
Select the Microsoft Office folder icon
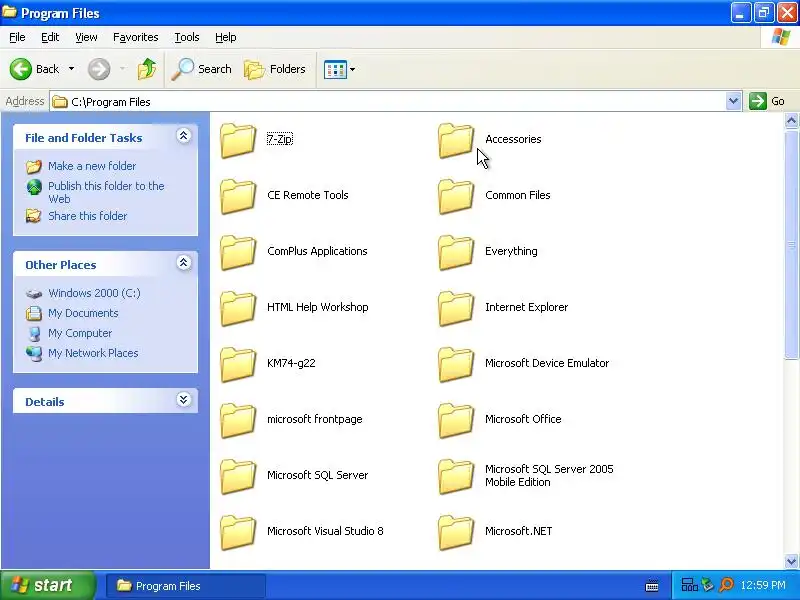pyautogui.click(x=456, y=421)
